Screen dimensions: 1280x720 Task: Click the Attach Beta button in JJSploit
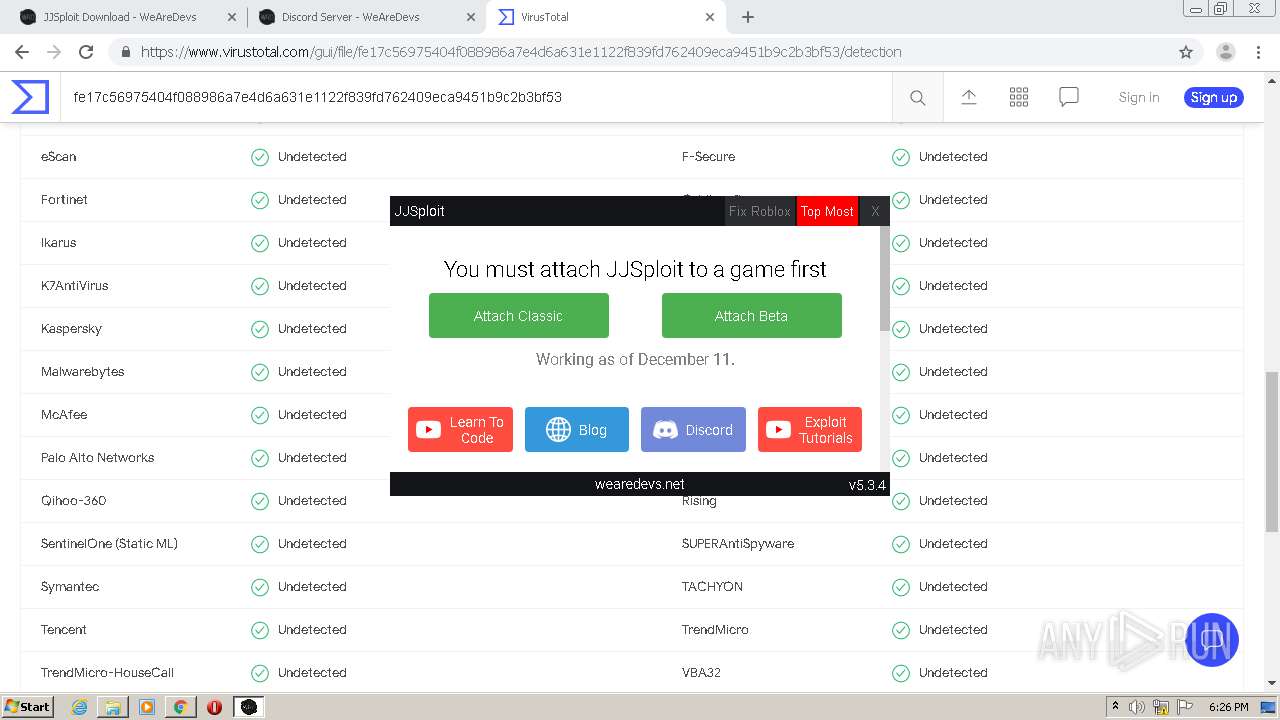pos(751,315)
